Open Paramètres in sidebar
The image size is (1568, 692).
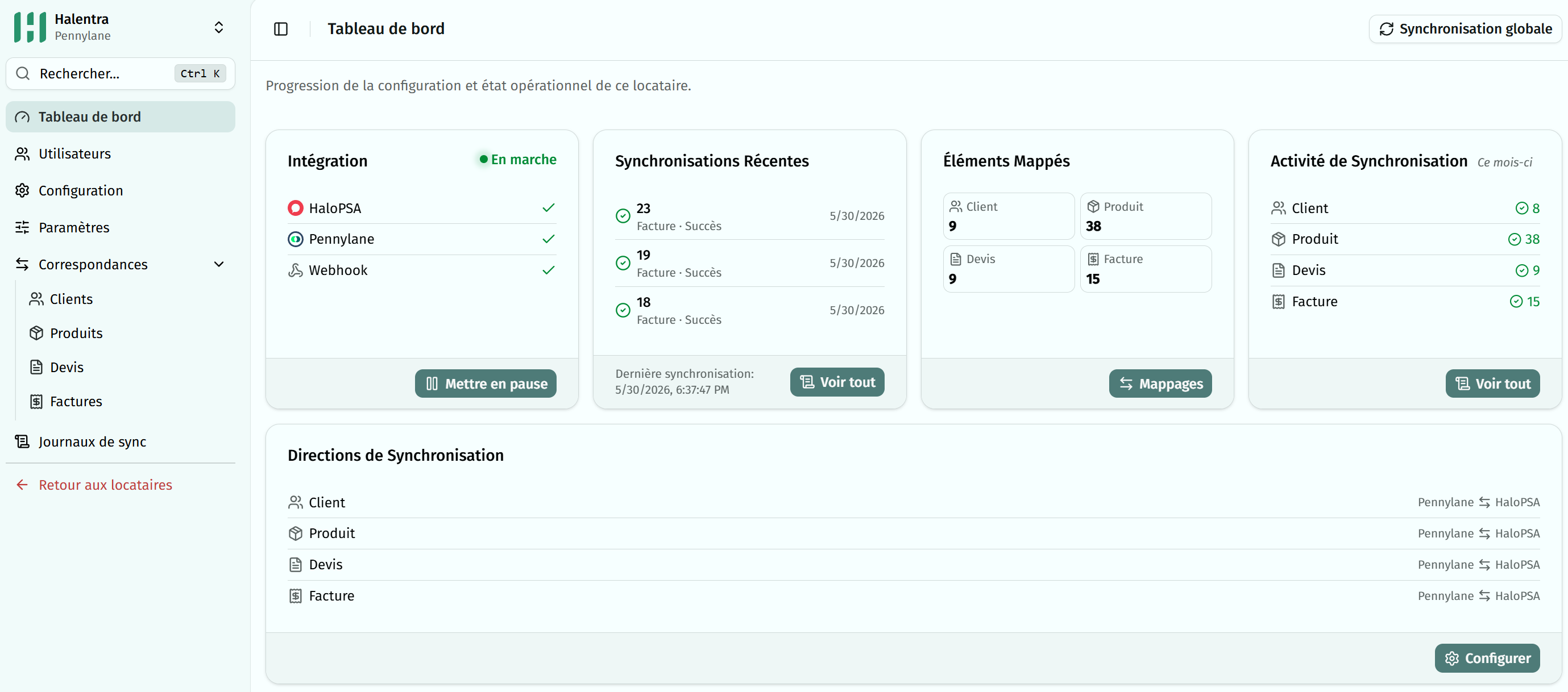[x=121, y=227]
